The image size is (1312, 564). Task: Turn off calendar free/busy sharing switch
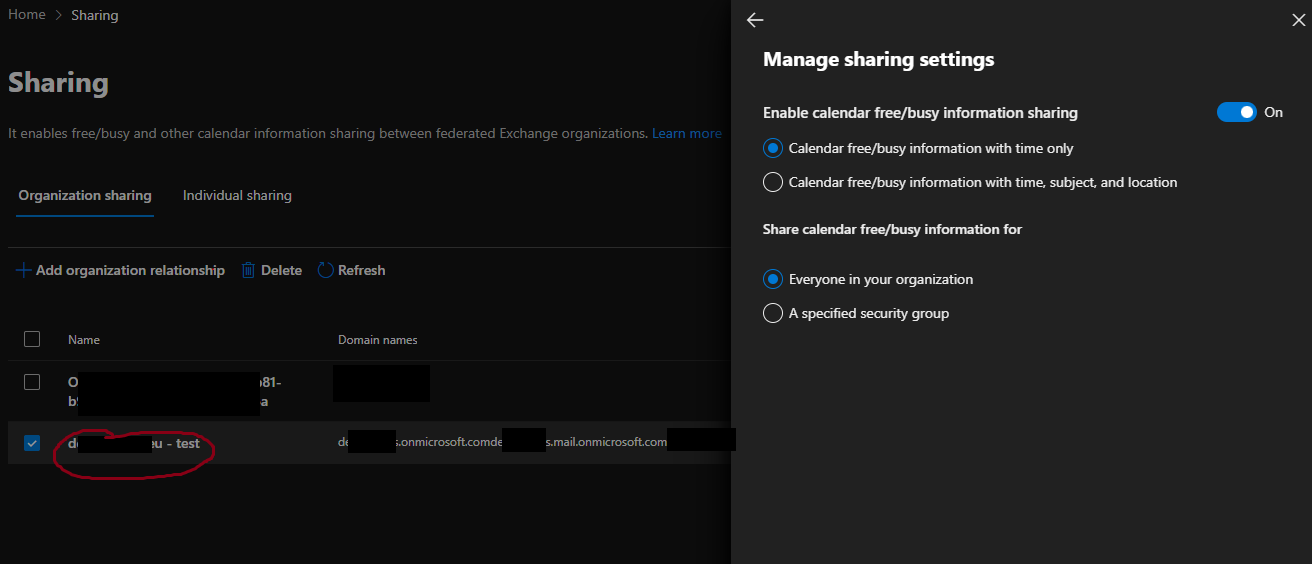[x=1237, y=112]
